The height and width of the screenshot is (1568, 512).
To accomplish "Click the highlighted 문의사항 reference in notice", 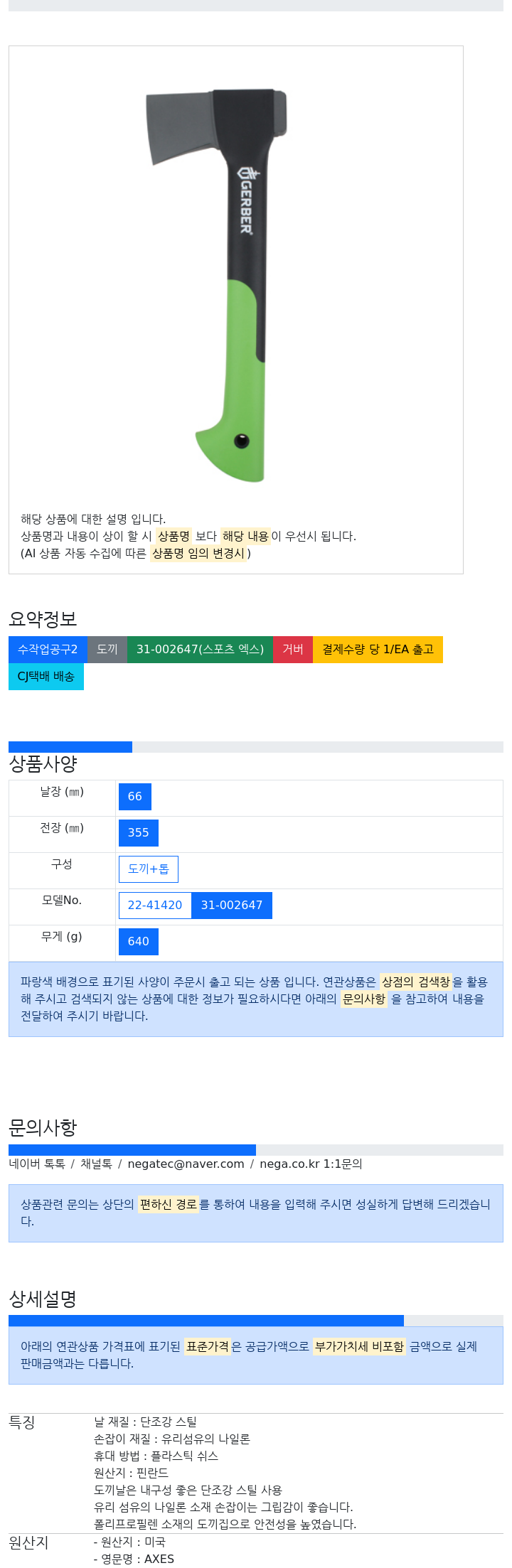I will click(364, 999).
